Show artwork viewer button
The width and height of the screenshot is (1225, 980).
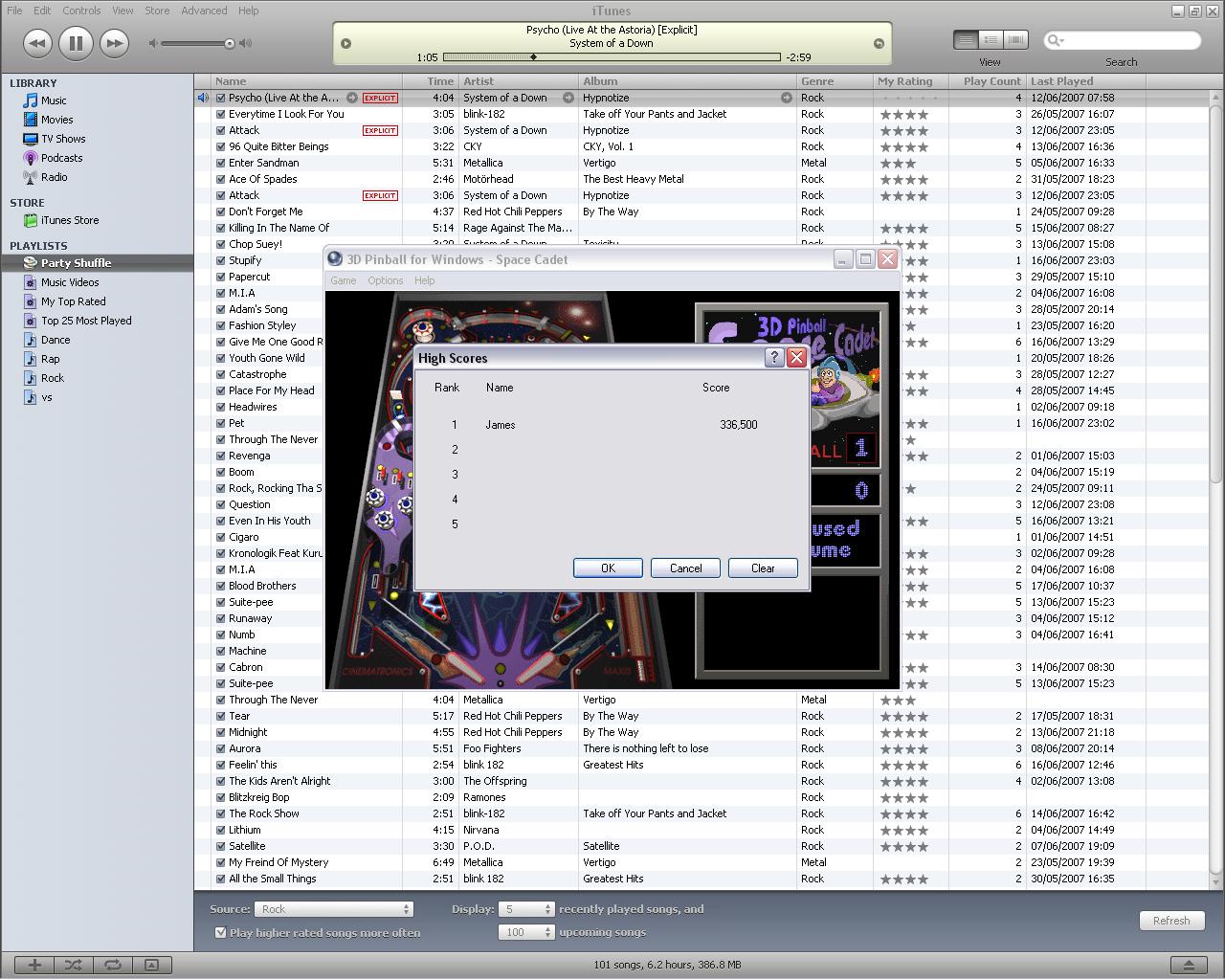coord(151,965)
